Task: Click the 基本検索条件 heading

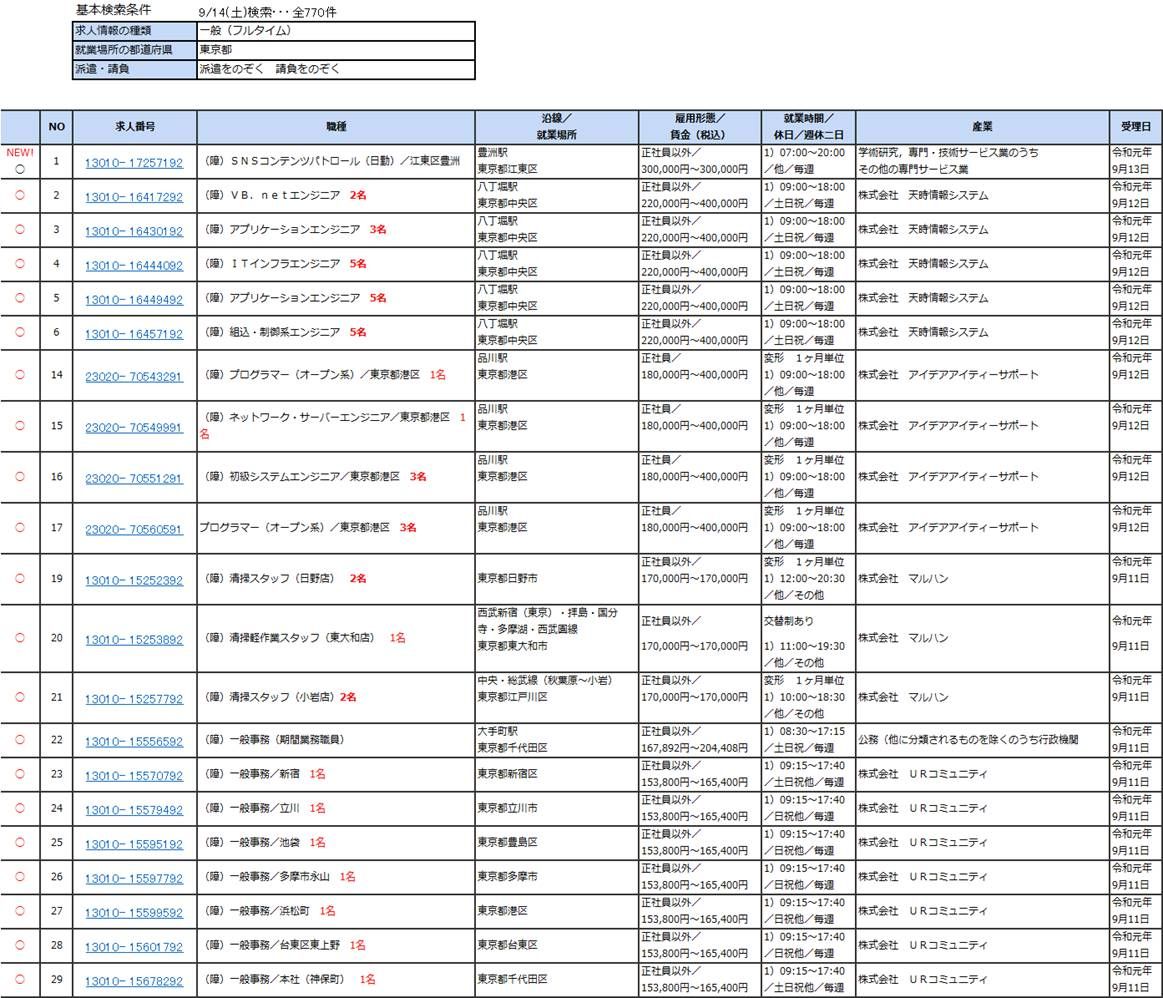Action: click(113, 10)
